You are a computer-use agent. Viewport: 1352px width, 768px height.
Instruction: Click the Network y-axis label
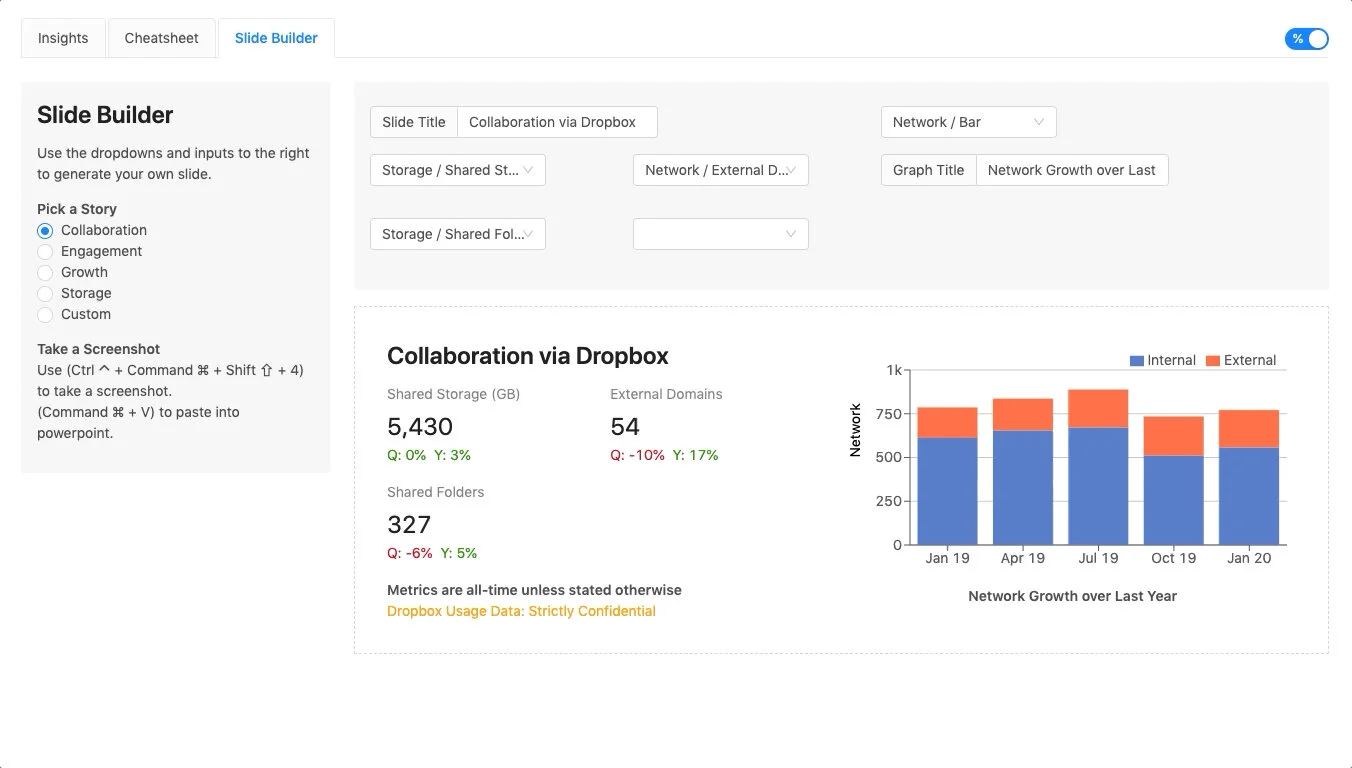(855, 430)
